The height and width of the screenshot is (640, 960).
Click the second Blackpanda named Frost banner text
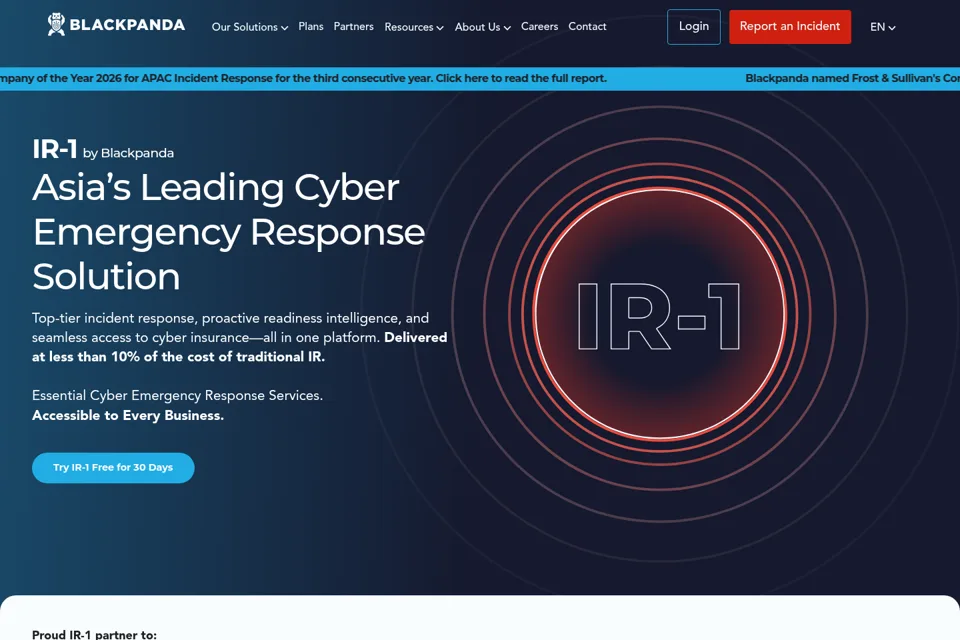tap(852, 78)
